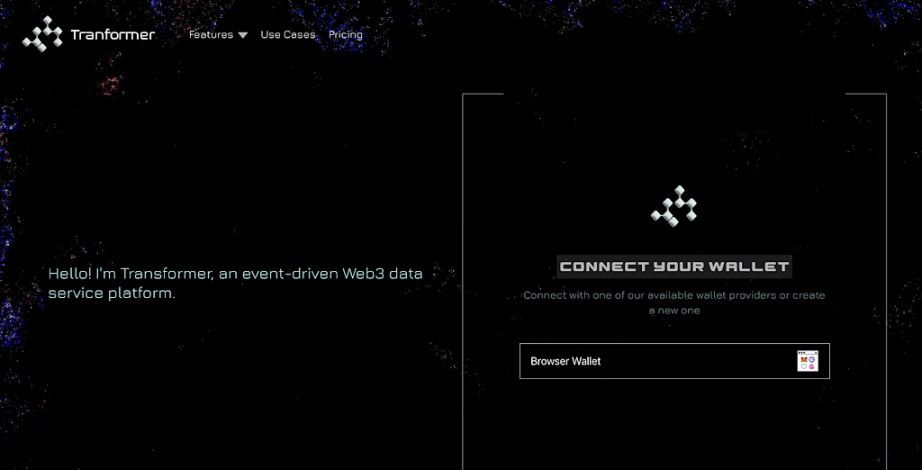Open the Tranformer home link text

coord(112,35)
